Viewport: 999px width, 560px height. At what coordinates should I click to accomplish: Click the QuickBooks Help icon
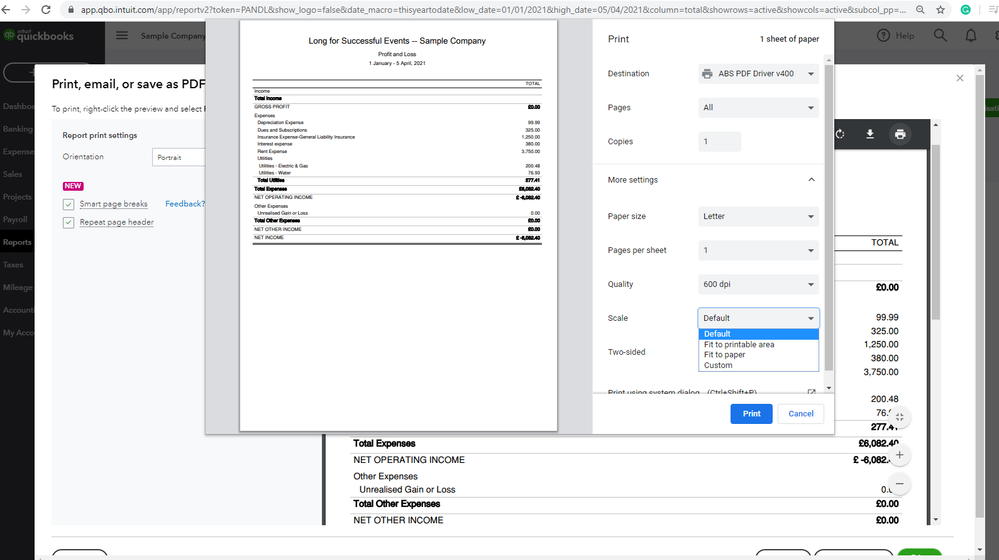[x=883, y=36]
